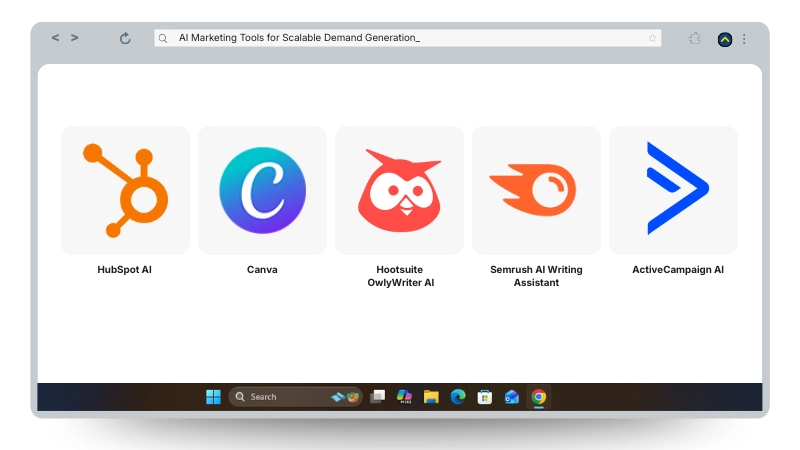Switch to Google Chrome in the taskbar
This screenshot has width=800, height=450.
(538, 396)
